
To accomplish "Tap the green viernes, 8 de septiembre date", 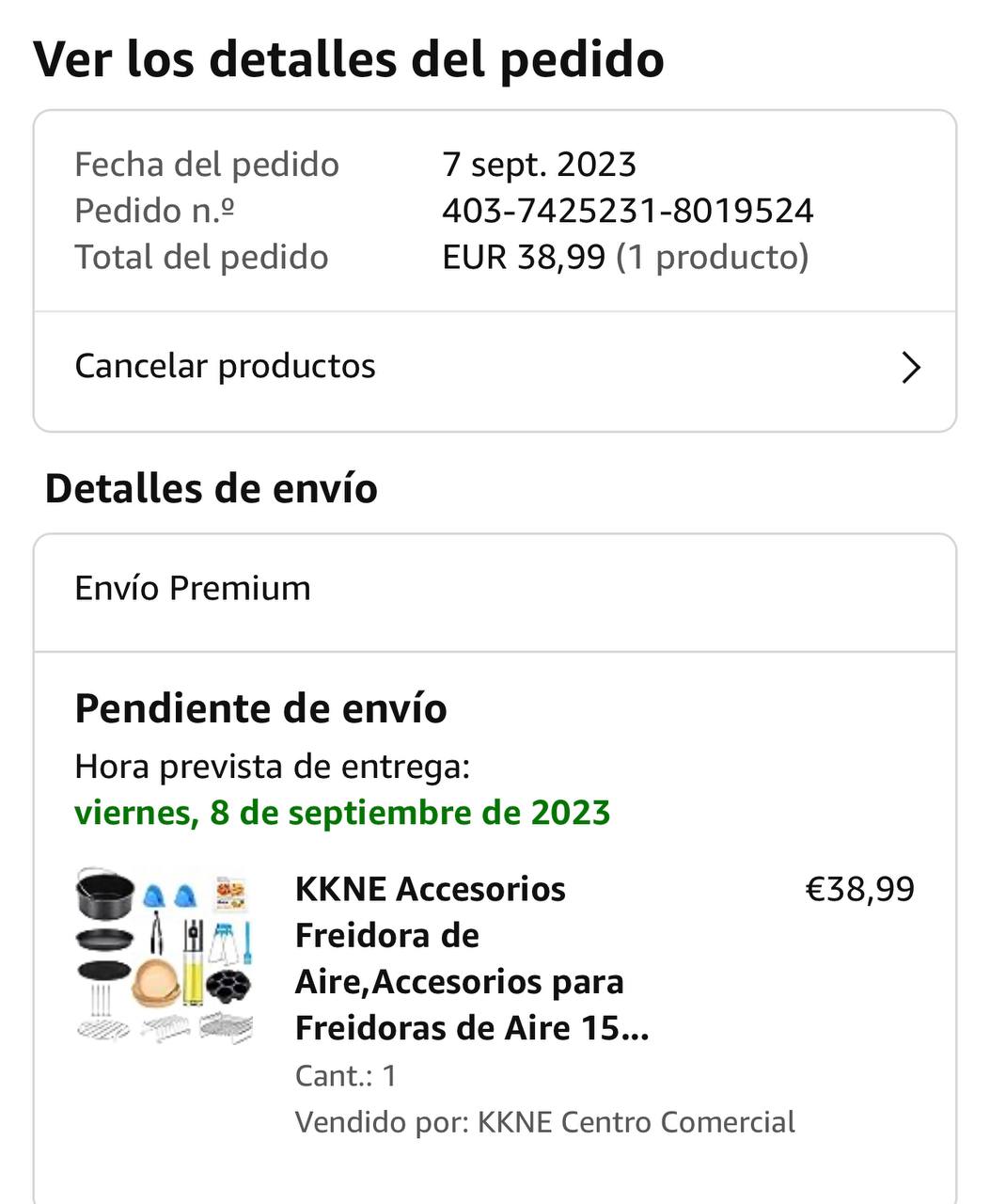I will point(342,813).
